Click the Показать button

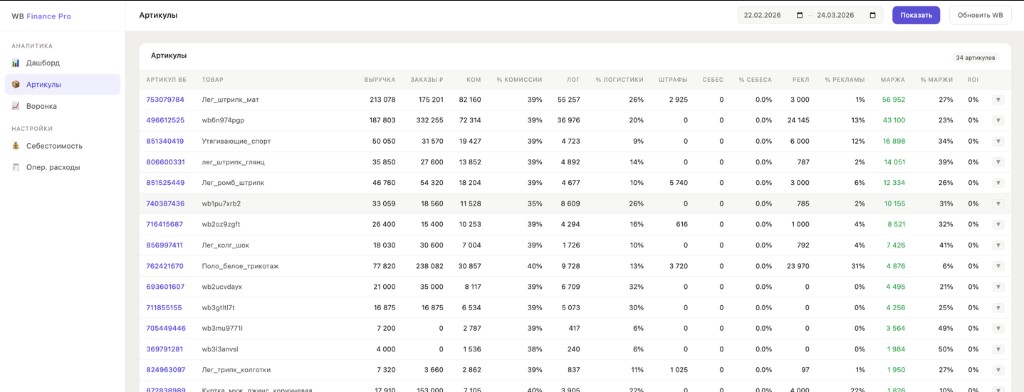[x=916, y=16]
